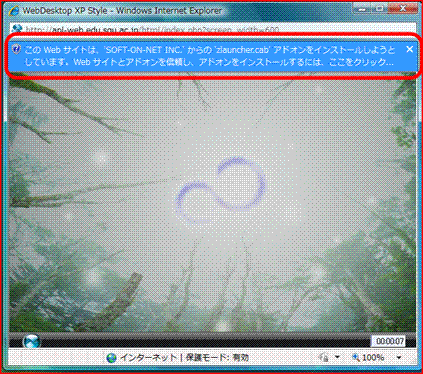Maximize the Internet Explorer window
This screenshot has height=374, width=423.
(379, 9)
